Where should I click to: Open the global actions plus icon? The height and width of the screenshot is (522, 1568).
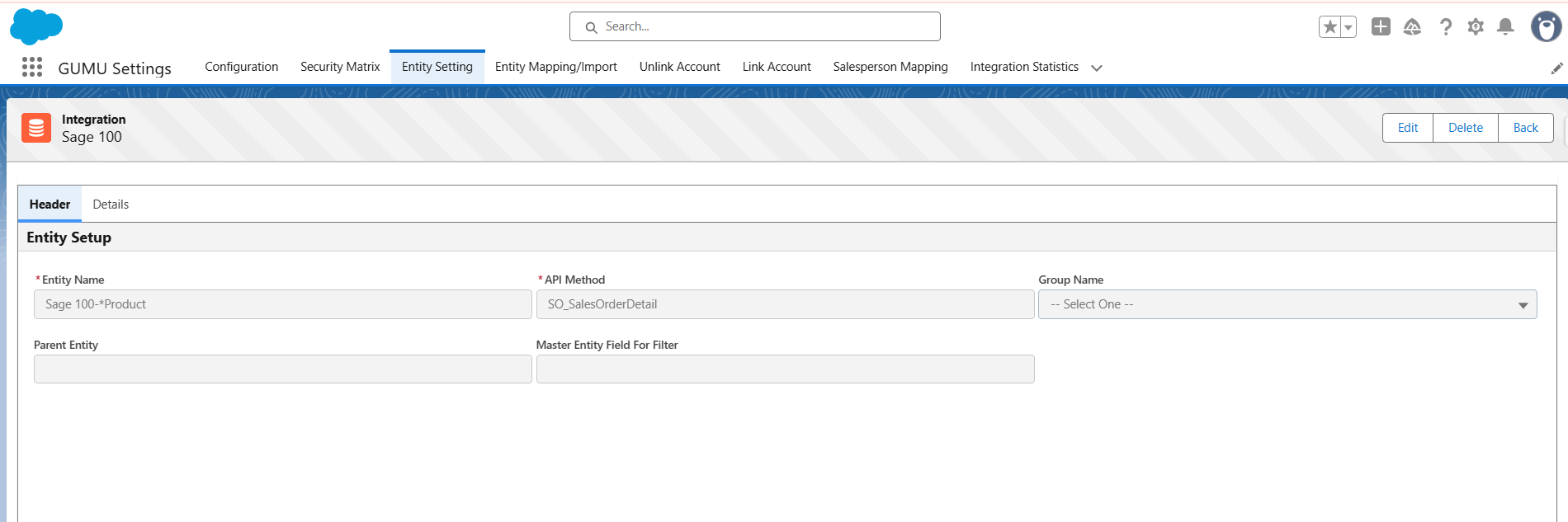(1381, 27)
